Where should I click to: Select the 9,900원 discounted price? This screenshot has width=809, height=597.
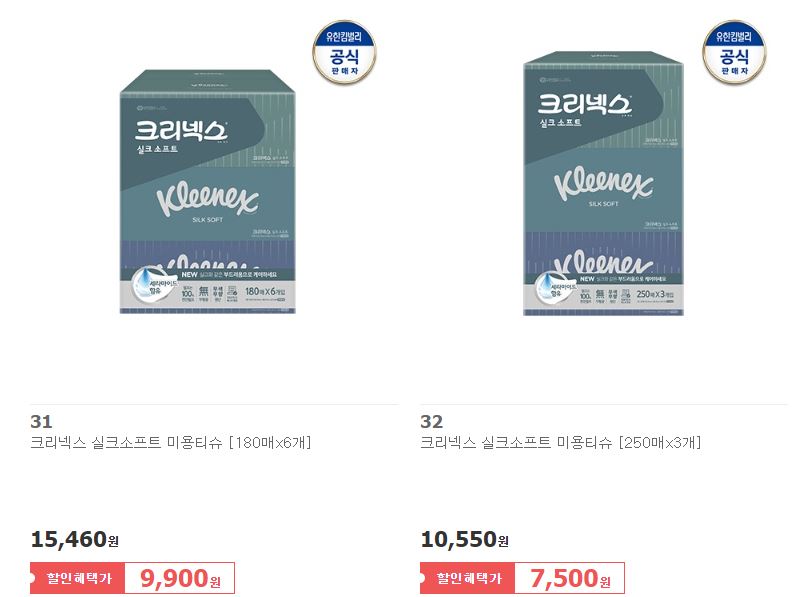[180, 578]
